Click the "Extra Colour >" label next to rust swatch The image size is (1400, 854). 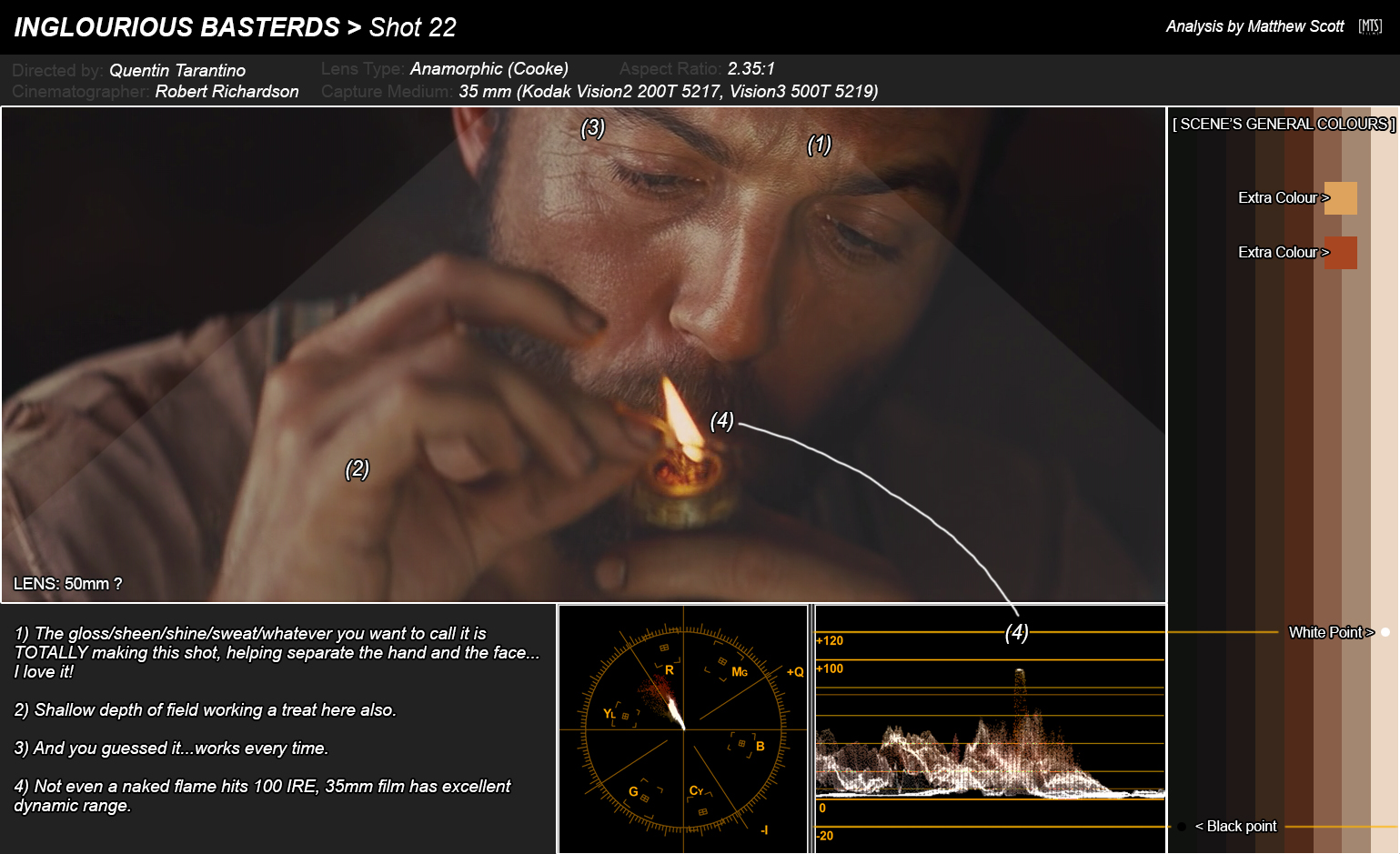pyautogui.click(x=1284, y=252)
